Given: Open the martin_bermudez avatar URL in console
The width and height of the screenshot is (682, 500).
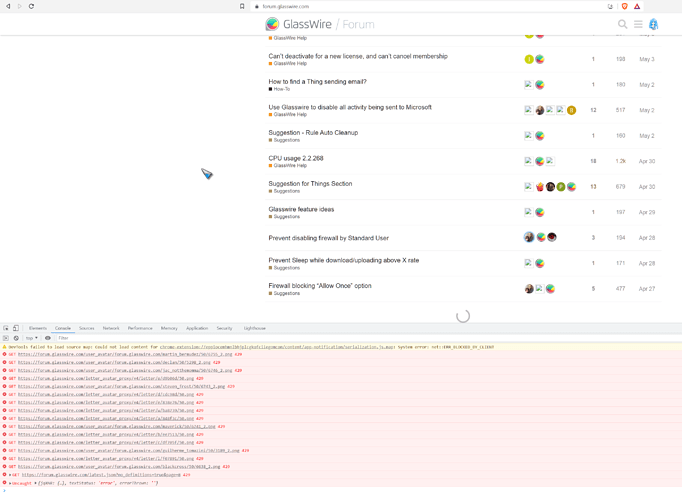Looking at the screenshot, I should coord(125,354).
